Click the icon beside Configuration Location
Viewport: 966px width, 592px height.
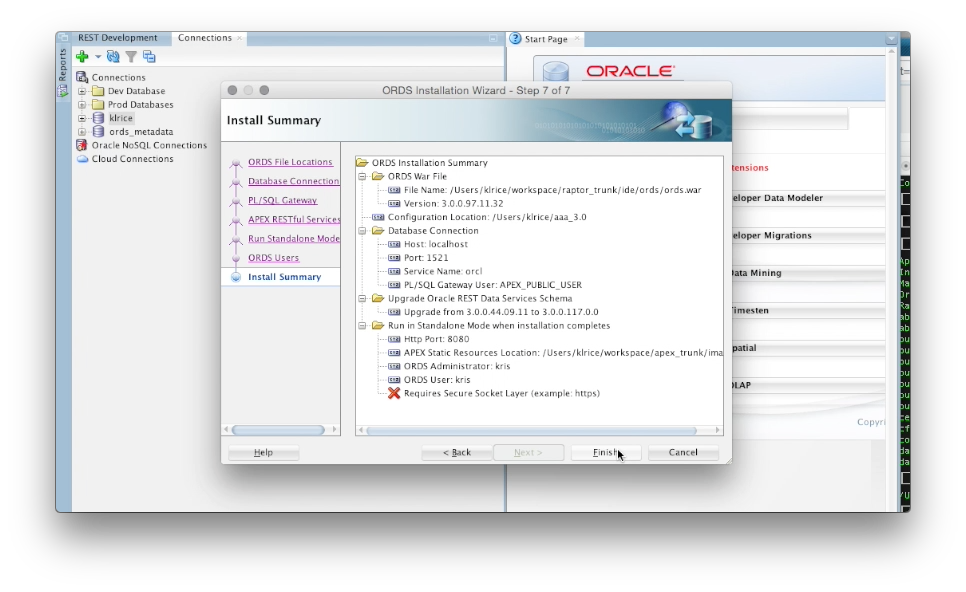[x=378, y=217]
